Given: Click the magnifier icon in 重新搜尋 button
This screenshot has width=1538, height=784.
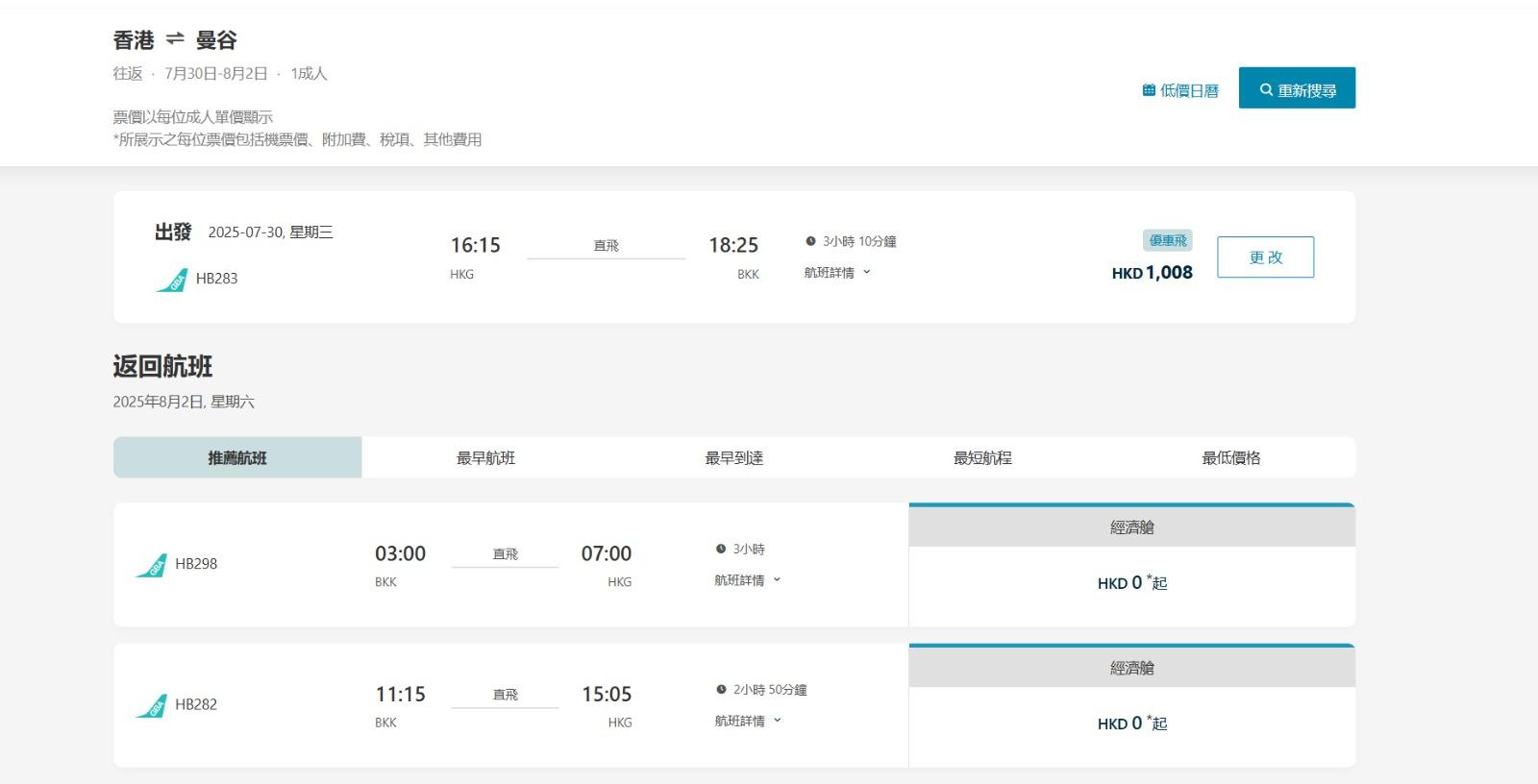Looking at the screenshot, I should (x=1266, y=89).
